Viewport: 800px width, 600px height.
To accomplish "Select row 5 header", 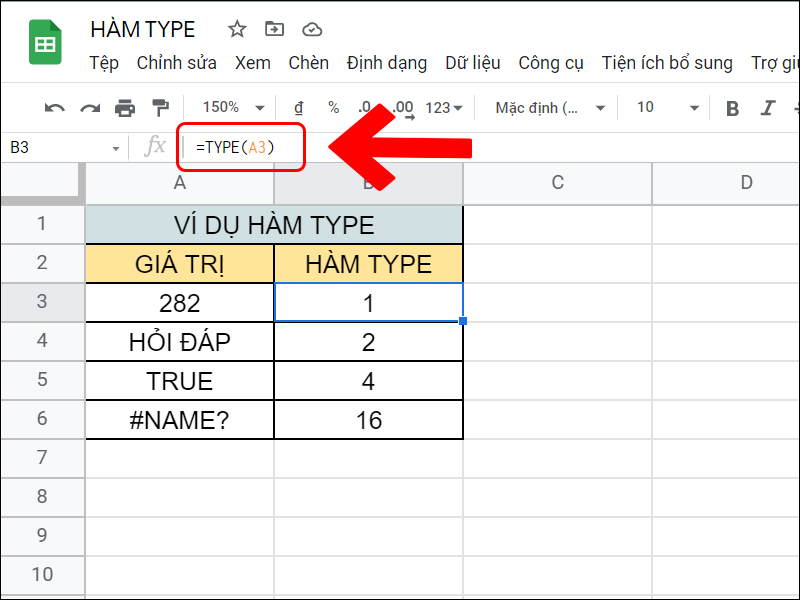I will tap(42, 380).
